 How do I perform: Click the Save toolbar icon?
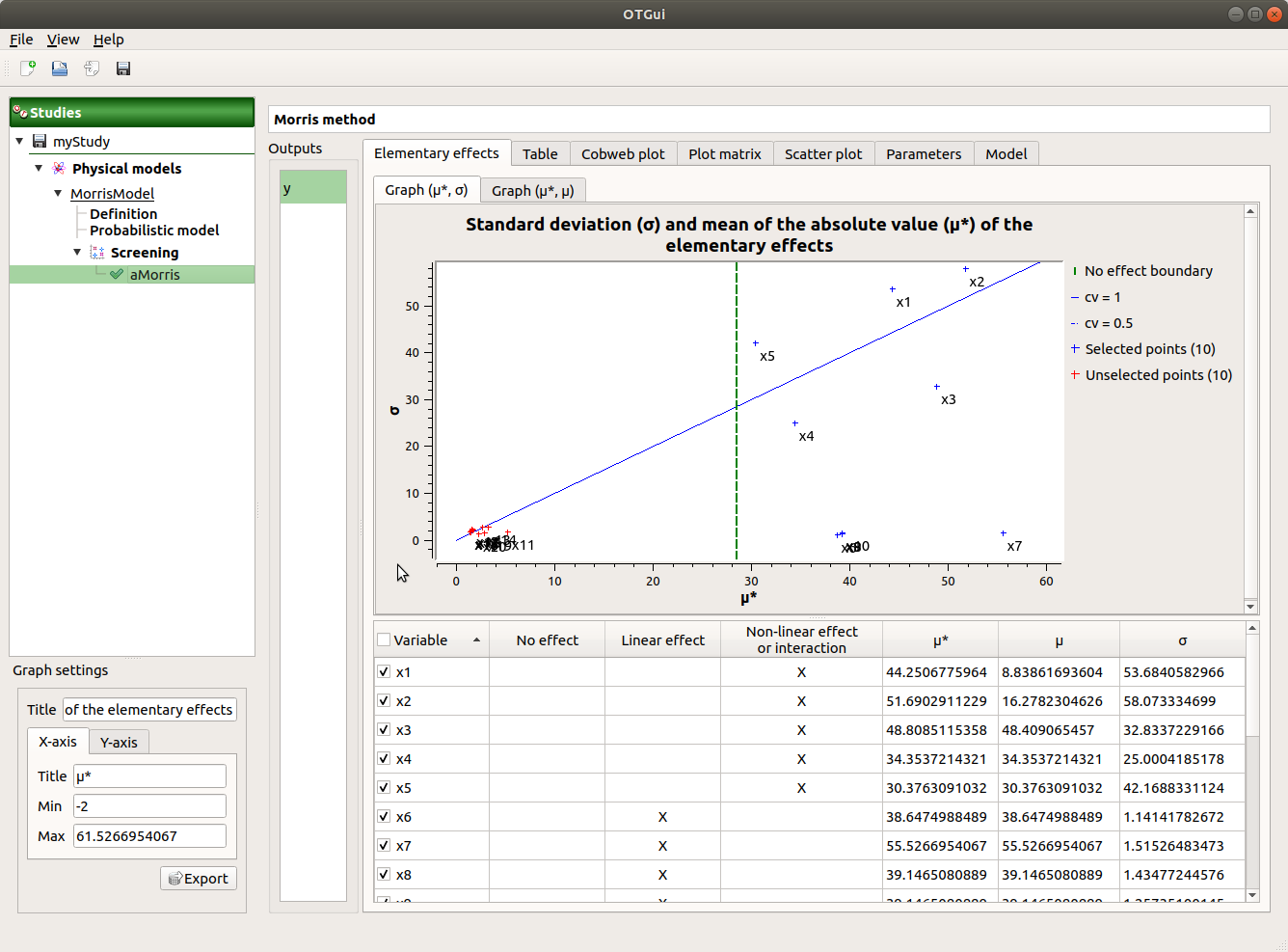pos(123,68)
